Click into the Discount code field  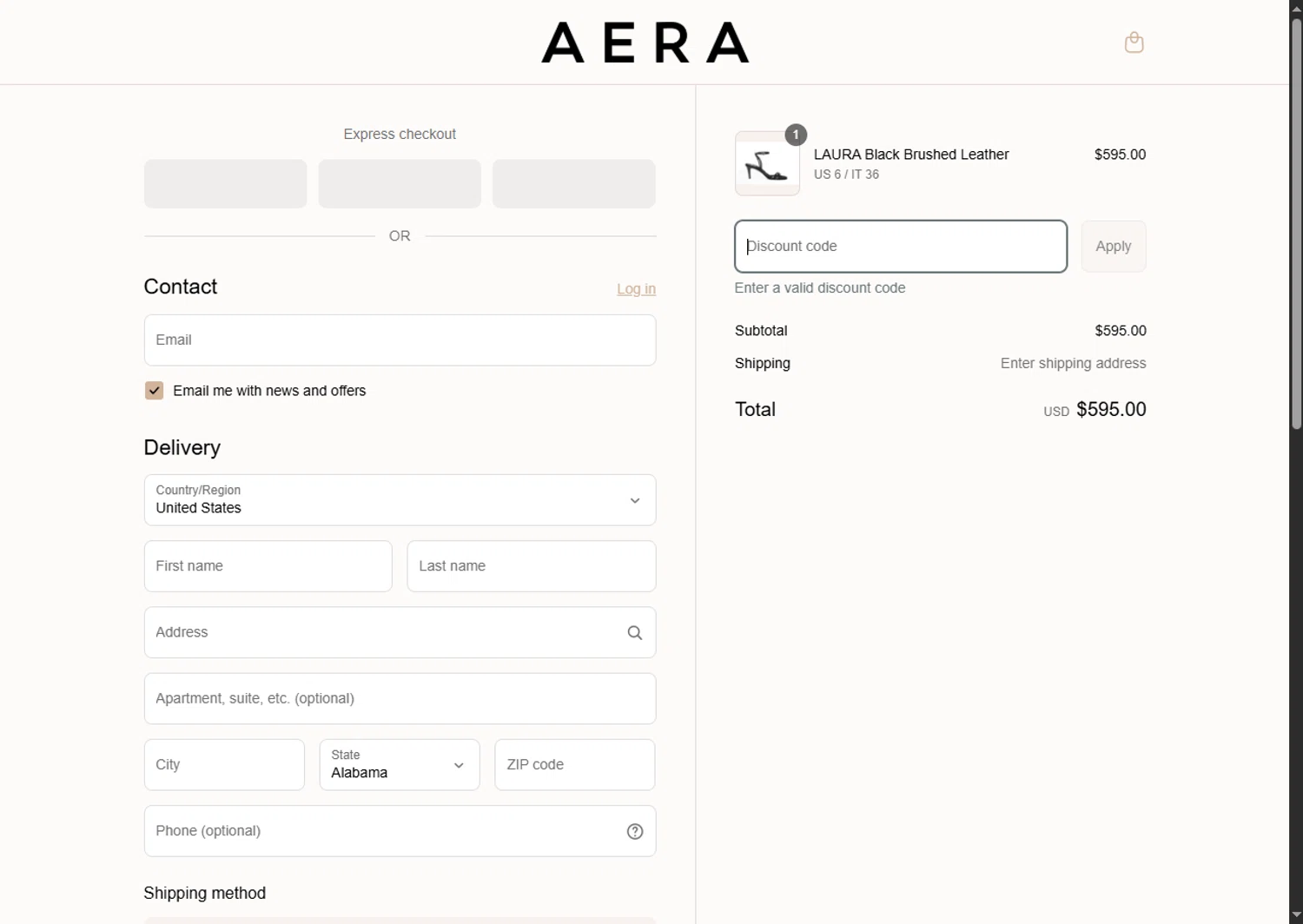pyautogui.click(x=901, y=247)
